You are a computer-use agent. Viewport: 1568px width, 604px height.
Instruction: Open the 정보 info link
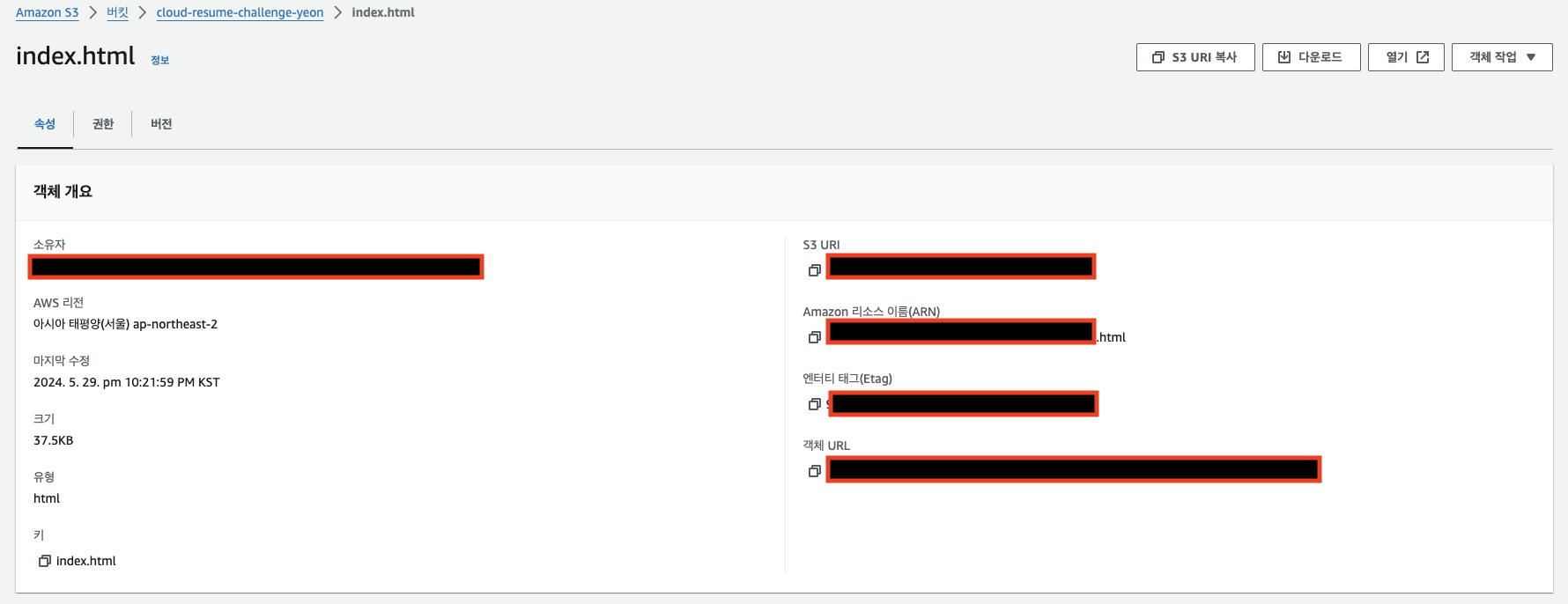159,60
